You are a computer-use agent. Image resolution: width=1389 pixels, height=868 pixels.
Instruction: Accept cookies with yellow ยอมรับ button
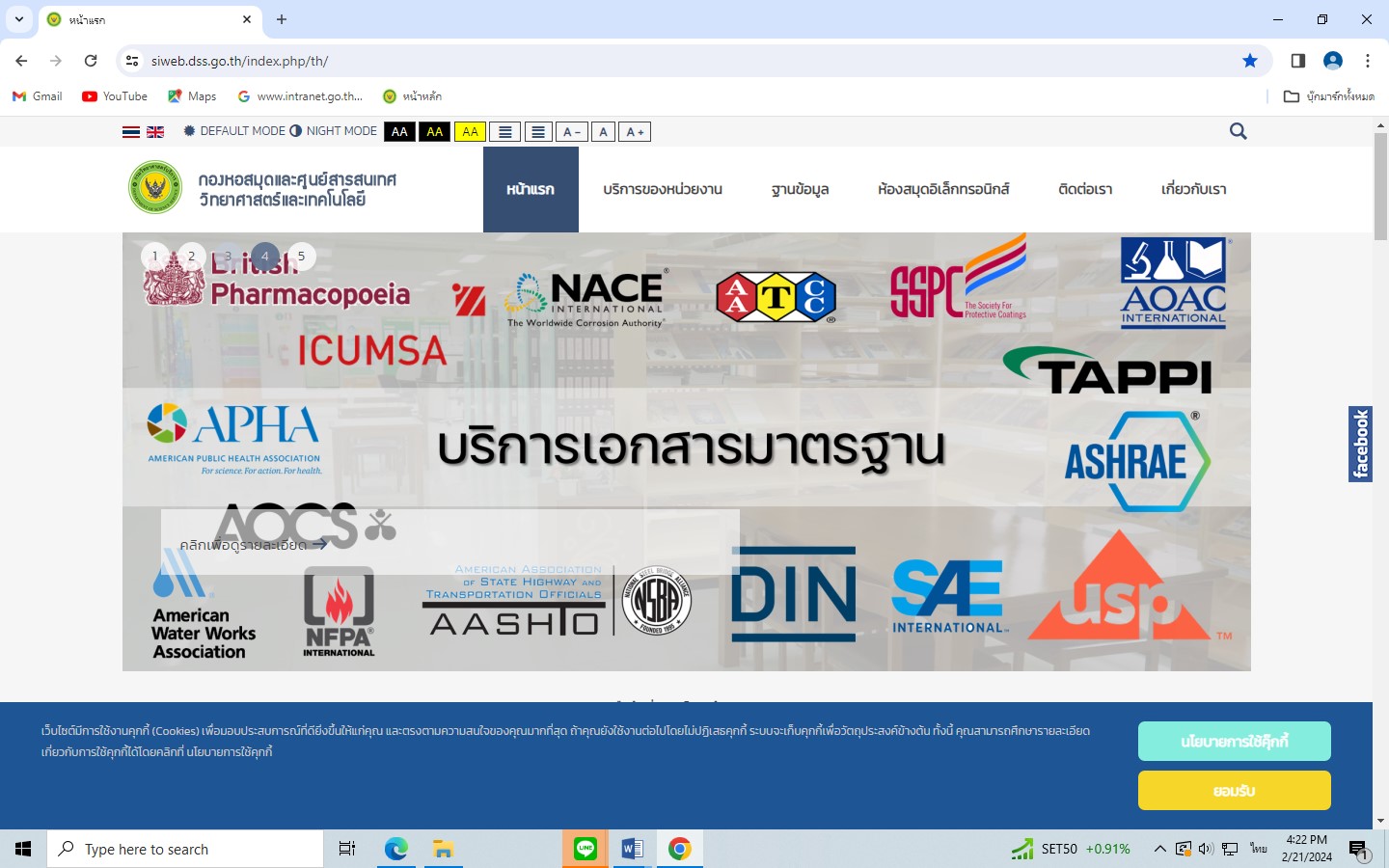tap(1234, 791)
